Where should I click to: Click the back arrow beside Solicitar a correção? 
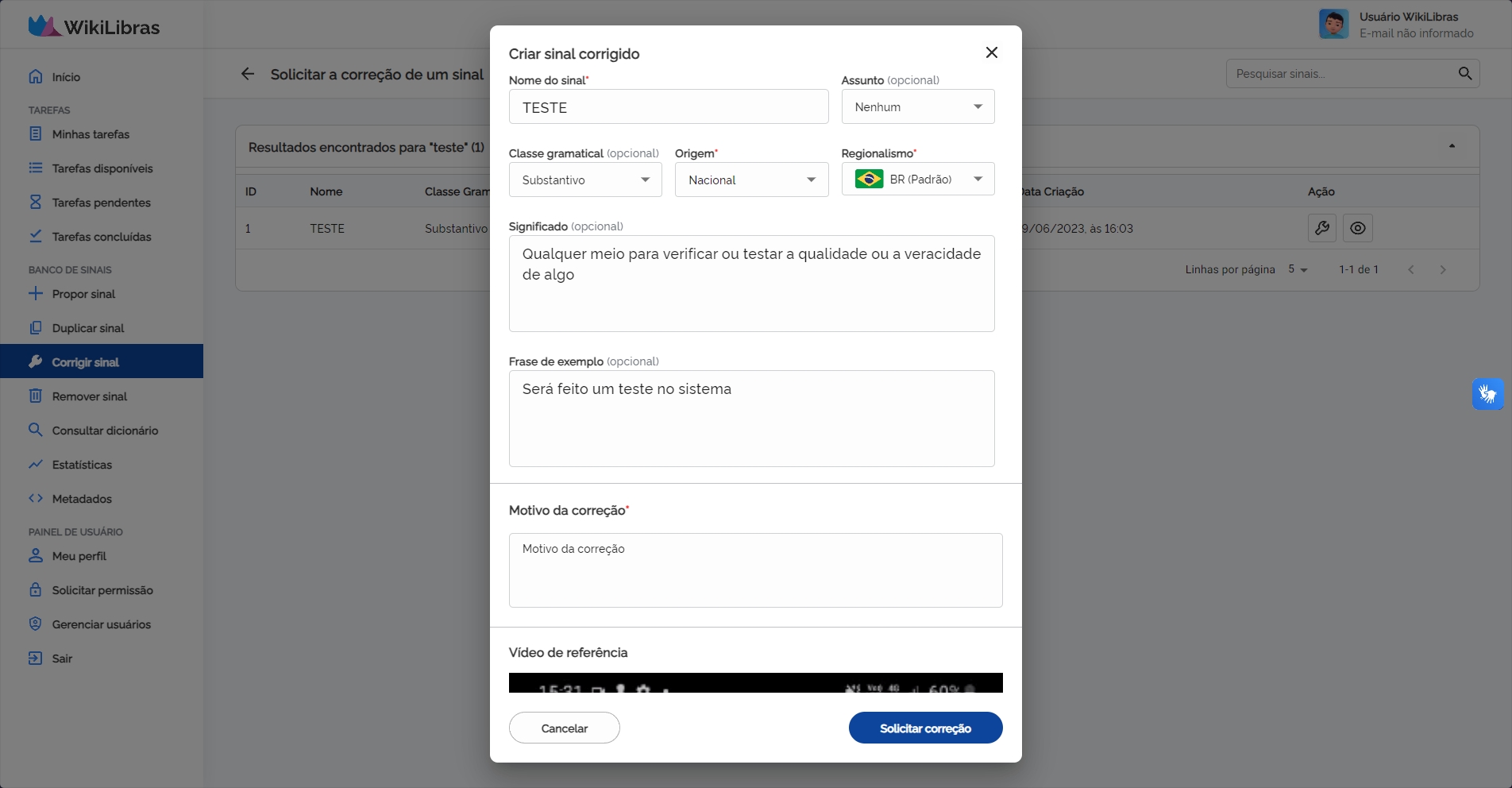pos(248,74)
